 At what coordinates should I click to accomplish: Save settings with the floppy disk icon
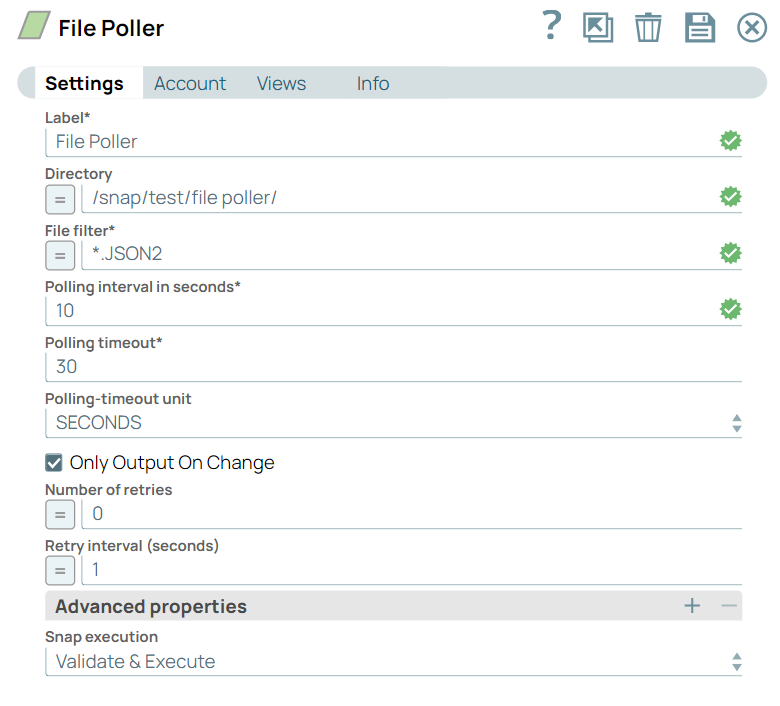pyautogui.click(x=700, y=27)
